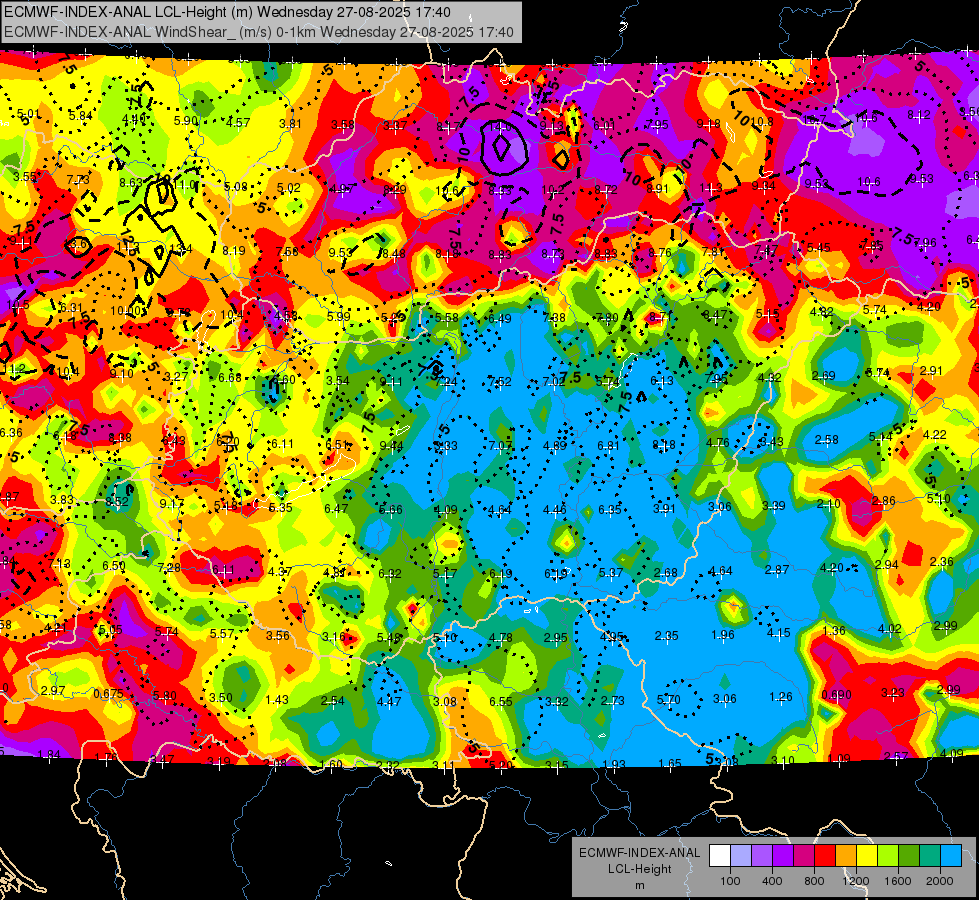
Task: Click the grid value 7.52
Action: [x=500, y=382]
